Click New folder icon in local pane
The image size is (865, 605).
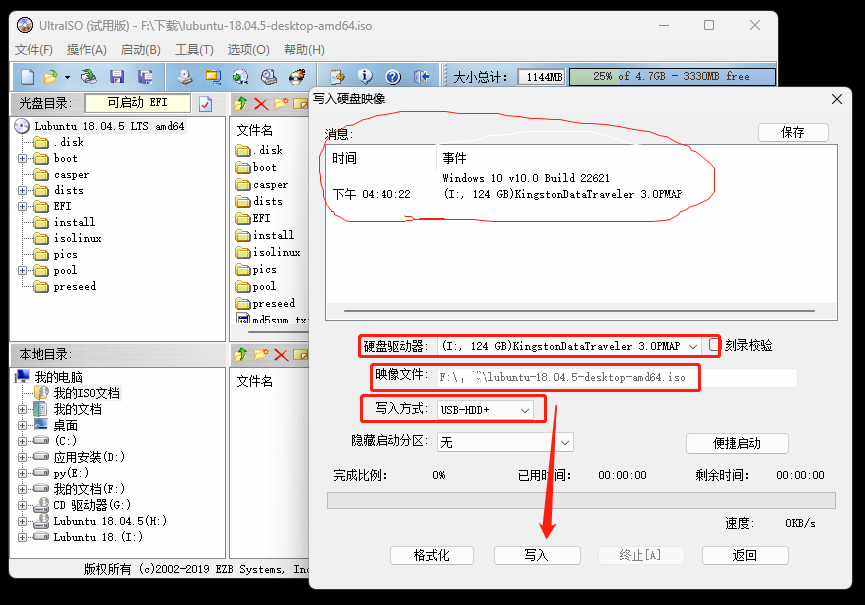[261, 354]
